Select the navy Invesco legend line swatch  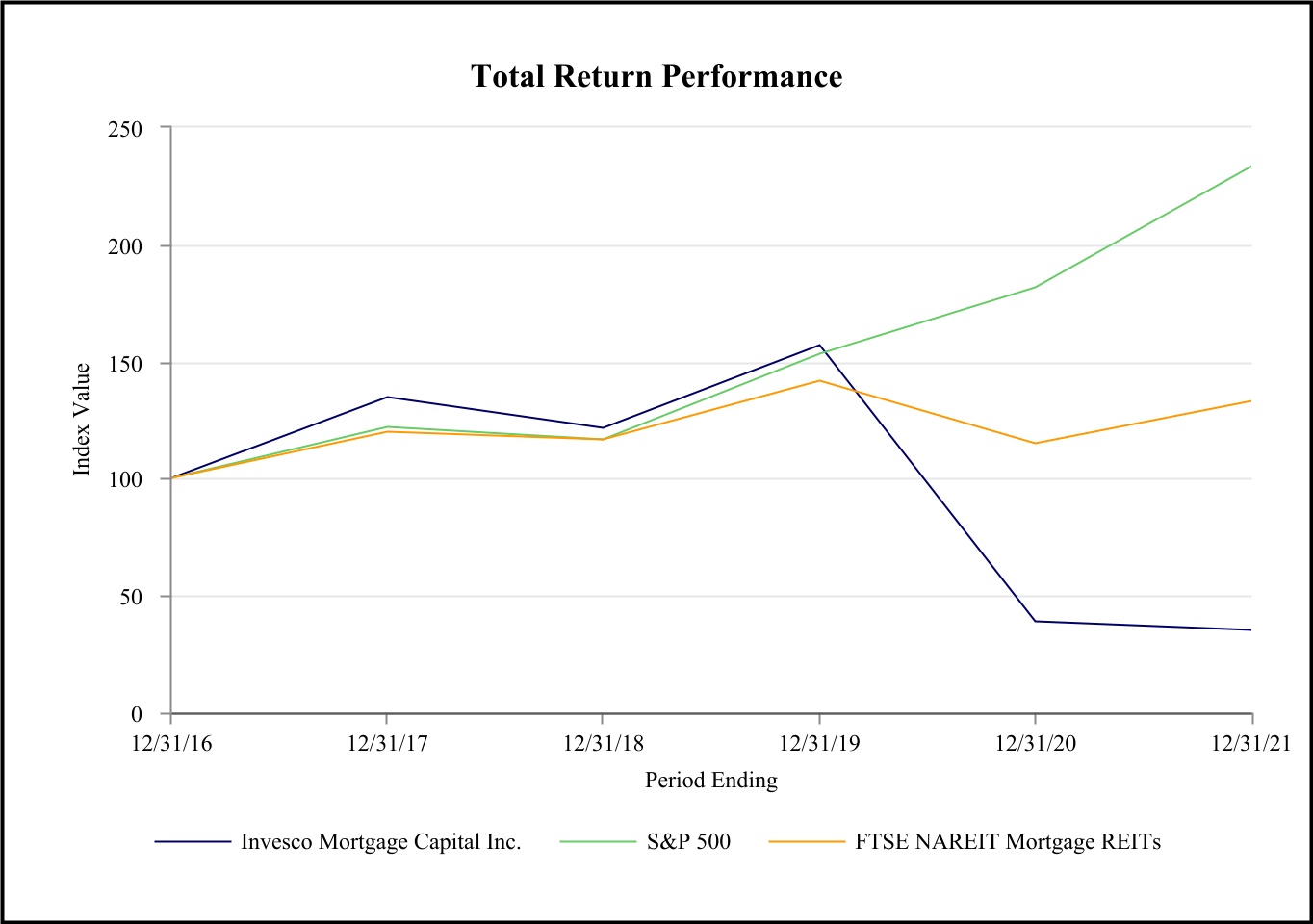(193, 842)
